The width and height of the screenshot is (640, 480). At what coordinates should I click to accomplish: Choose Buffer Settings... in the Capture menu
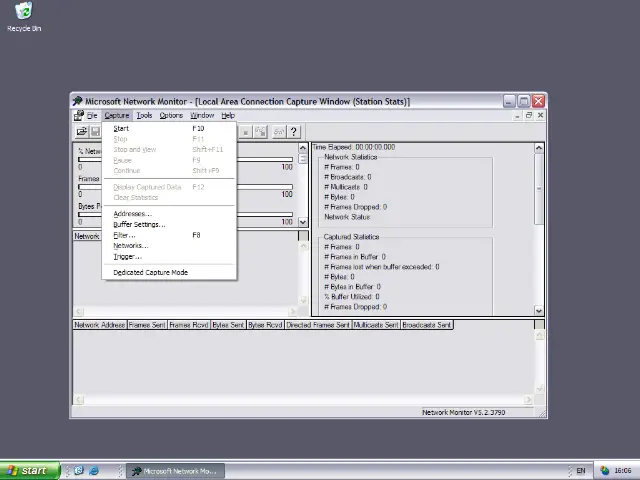coord(169,224)
